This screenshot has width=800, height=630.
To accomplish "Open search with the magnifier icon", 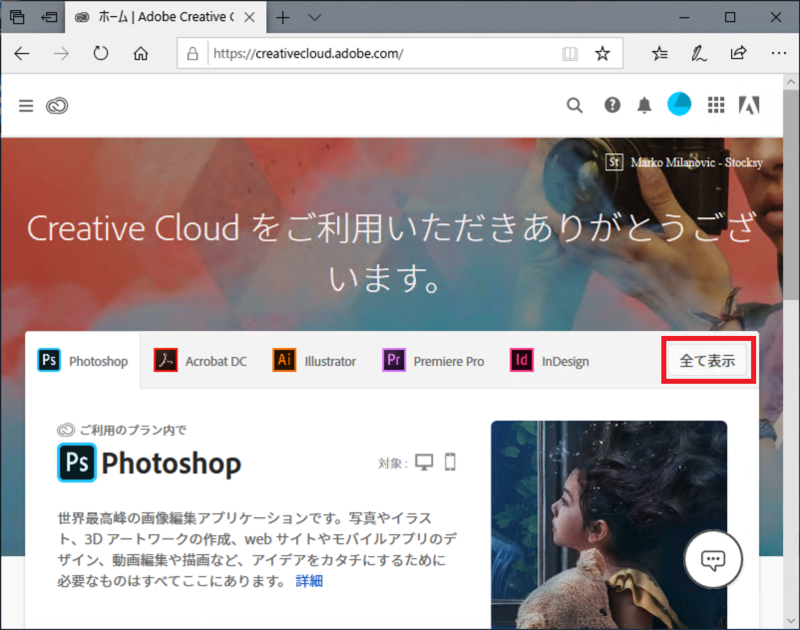I will coord(574,105).
